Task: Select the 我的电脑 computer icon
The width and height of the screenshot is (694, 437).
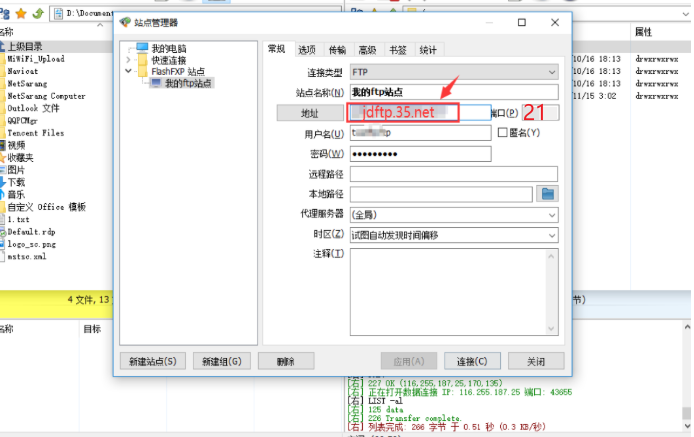Action: pos(143,48)
